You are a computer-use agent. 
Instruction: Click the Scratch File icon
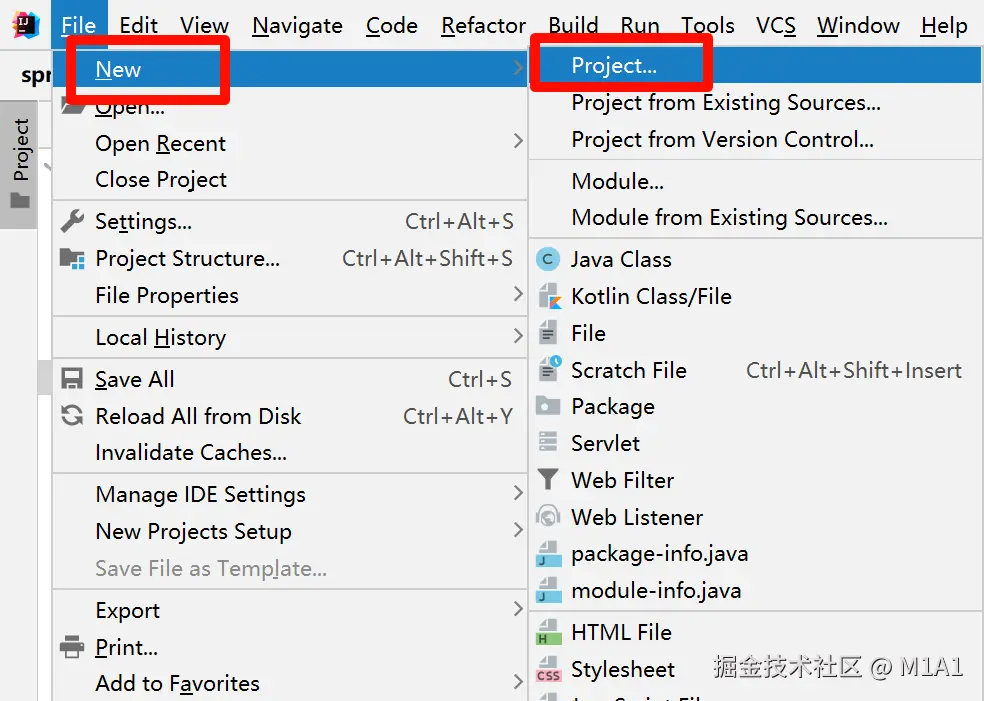click(x=549, y=371)
